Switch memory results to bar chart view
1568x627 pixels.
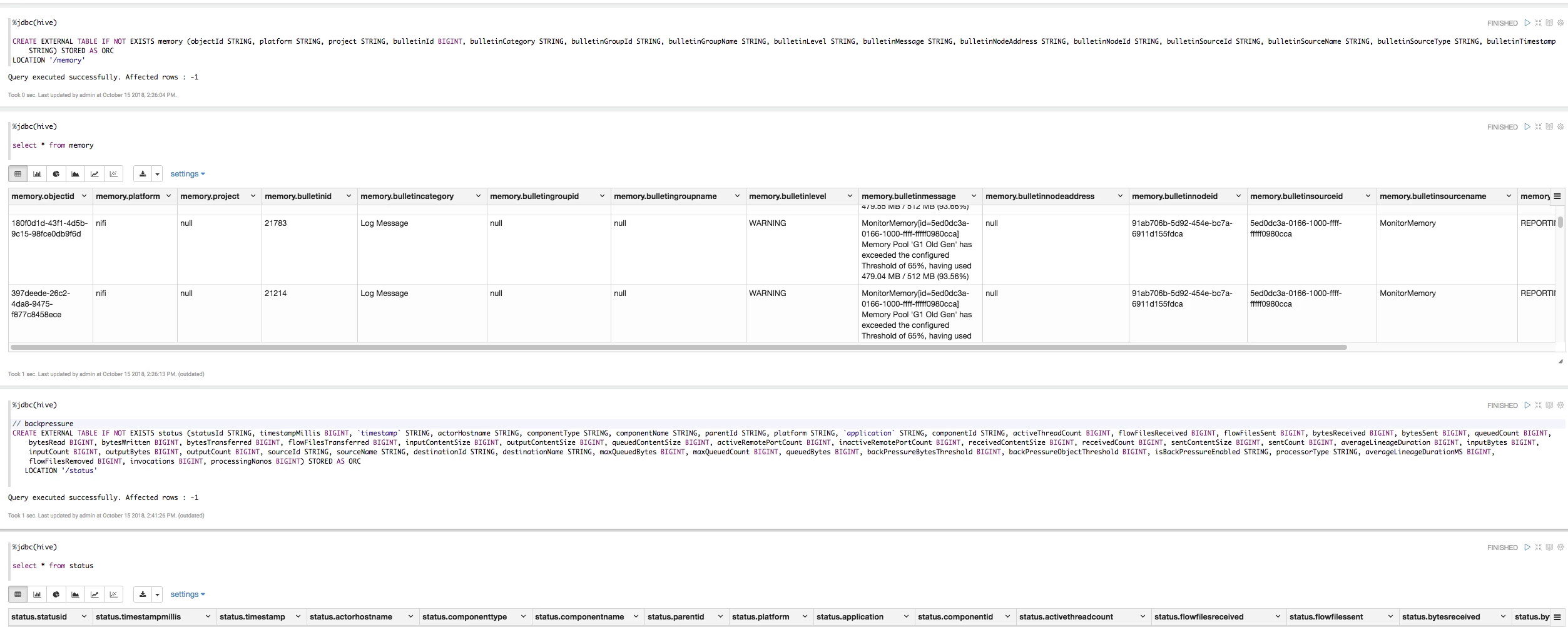tap(37, 174)
